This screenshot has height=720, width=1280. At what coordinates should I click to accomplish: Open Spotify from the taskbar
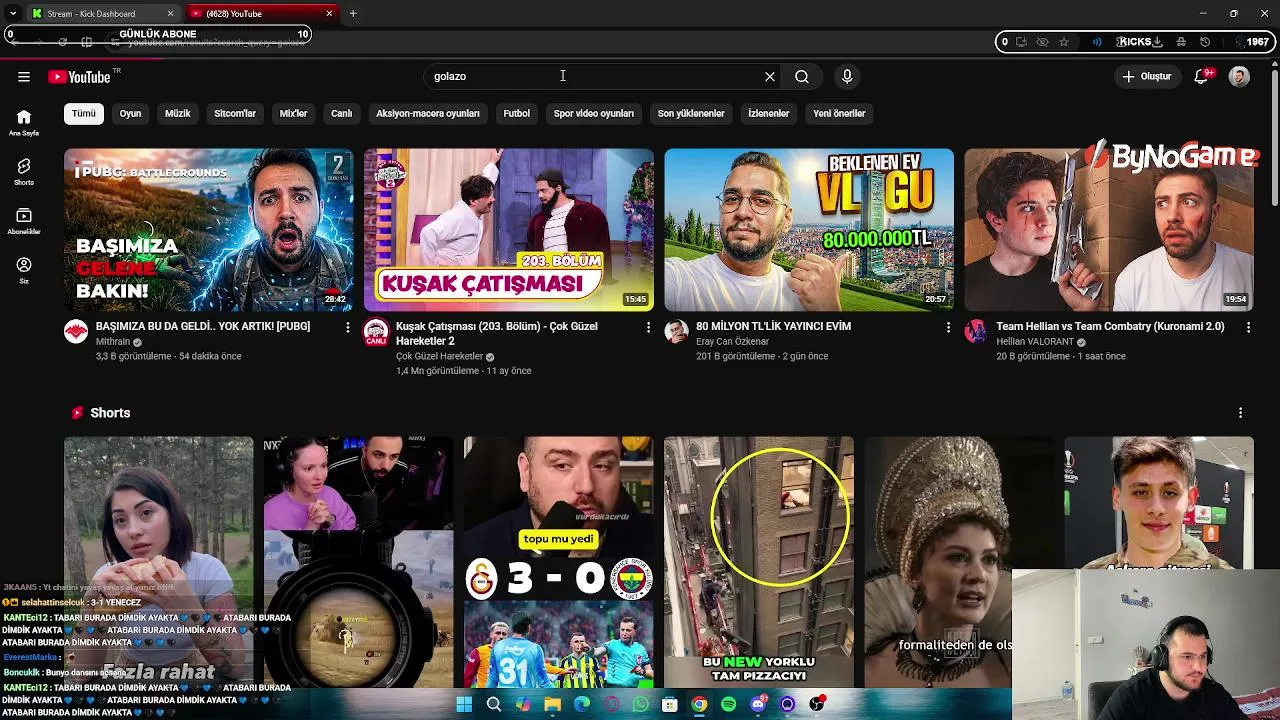tap(728, 705)
